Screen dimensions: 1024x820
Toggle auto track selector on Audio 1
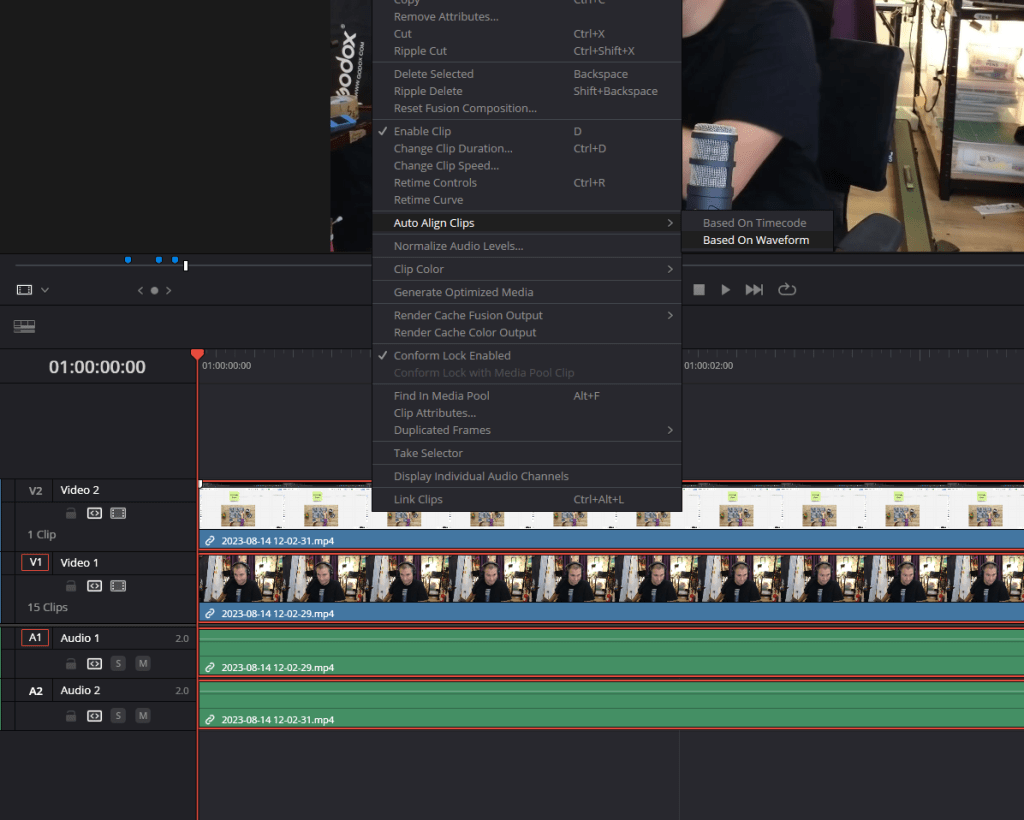click(x=95, y=663)
